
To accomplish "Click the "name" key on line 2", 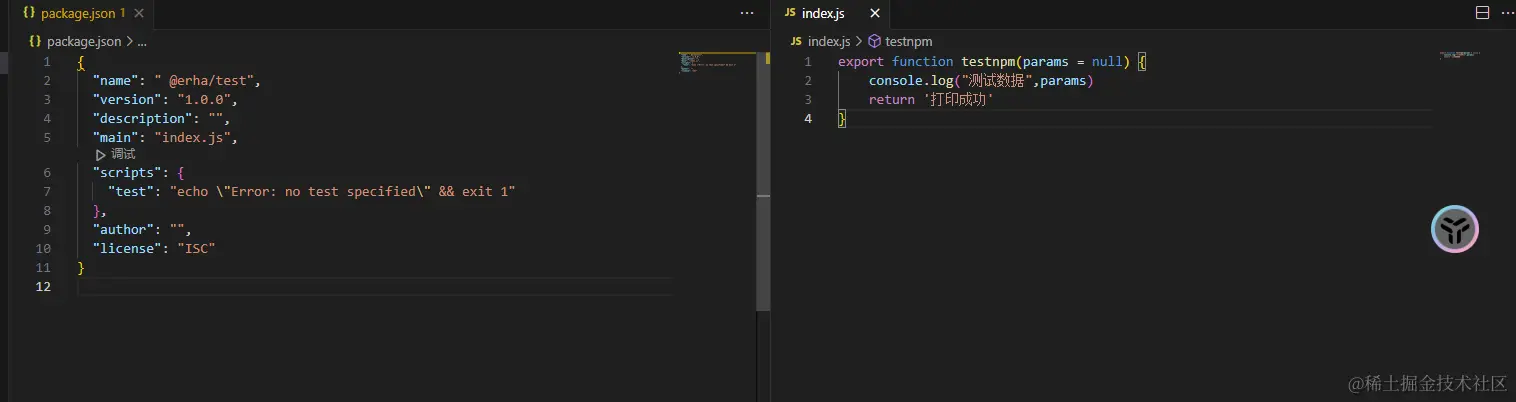I will tap(115, 81).
